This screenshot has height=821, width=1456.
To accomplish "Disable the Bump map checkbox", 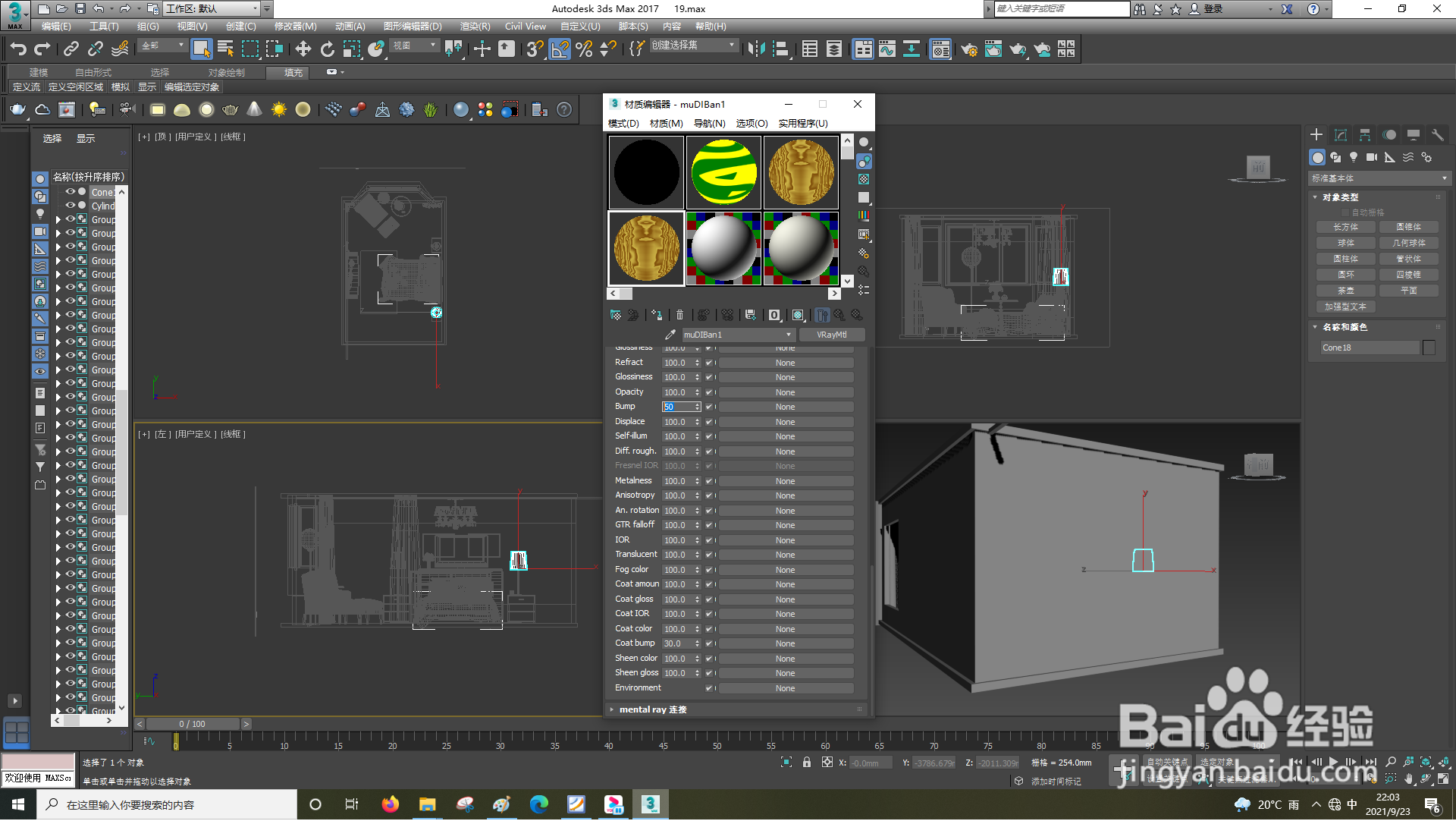I will click(x=709, y=407).
